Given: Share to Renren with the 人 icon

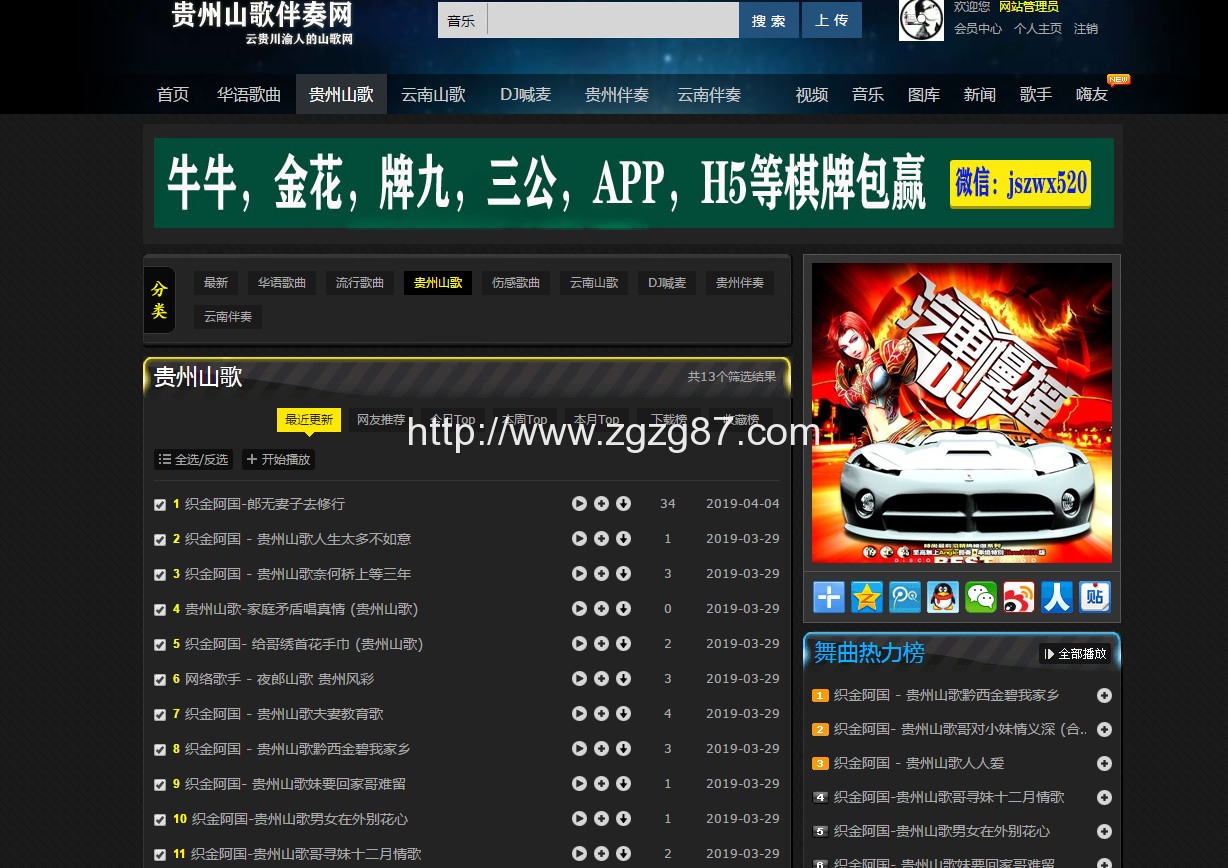Looking at the screenshot, I should (1056, 597).
